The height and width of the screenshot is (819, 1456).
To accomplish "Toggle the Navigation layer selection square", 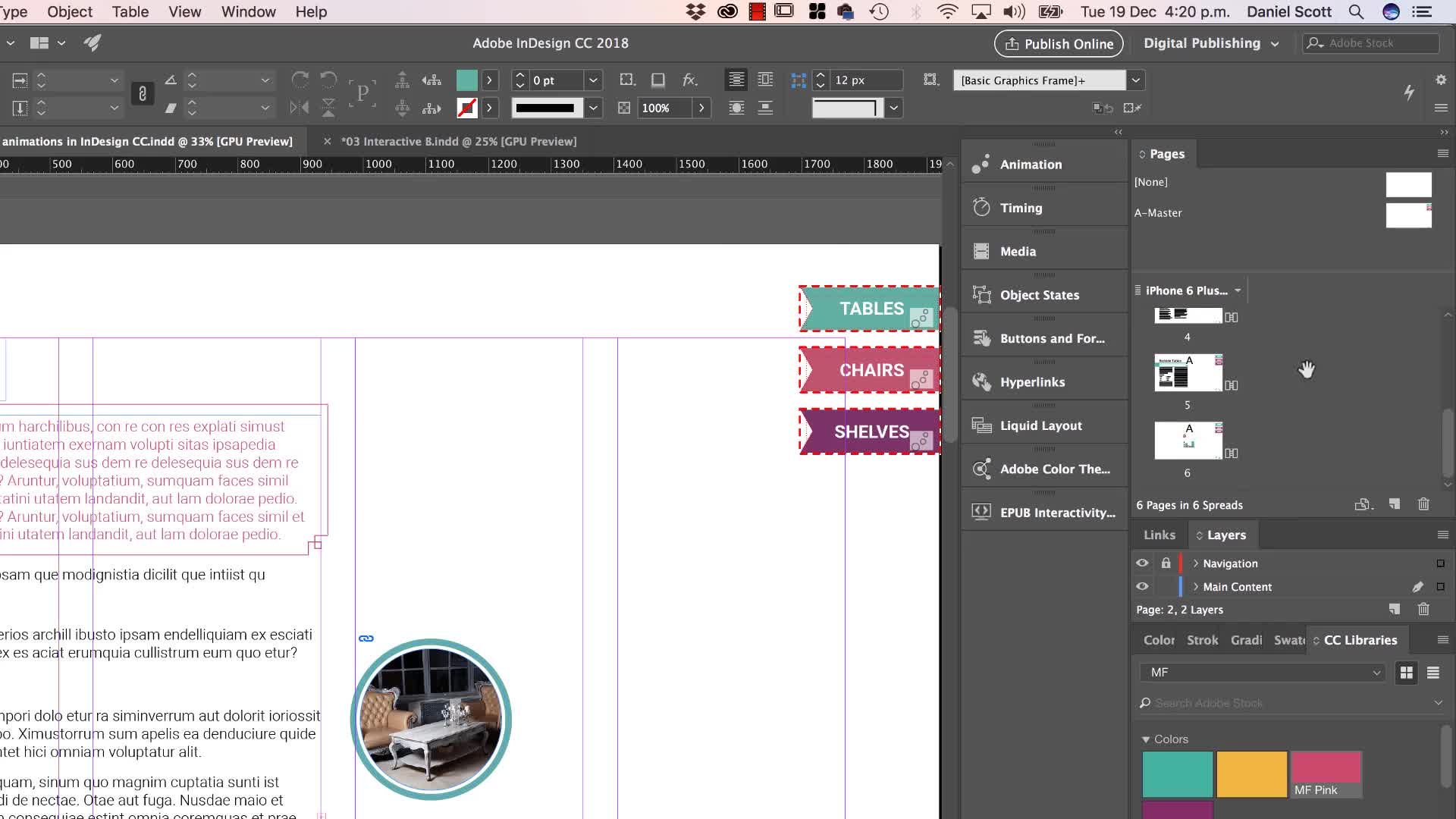I will click(1440, 563).
